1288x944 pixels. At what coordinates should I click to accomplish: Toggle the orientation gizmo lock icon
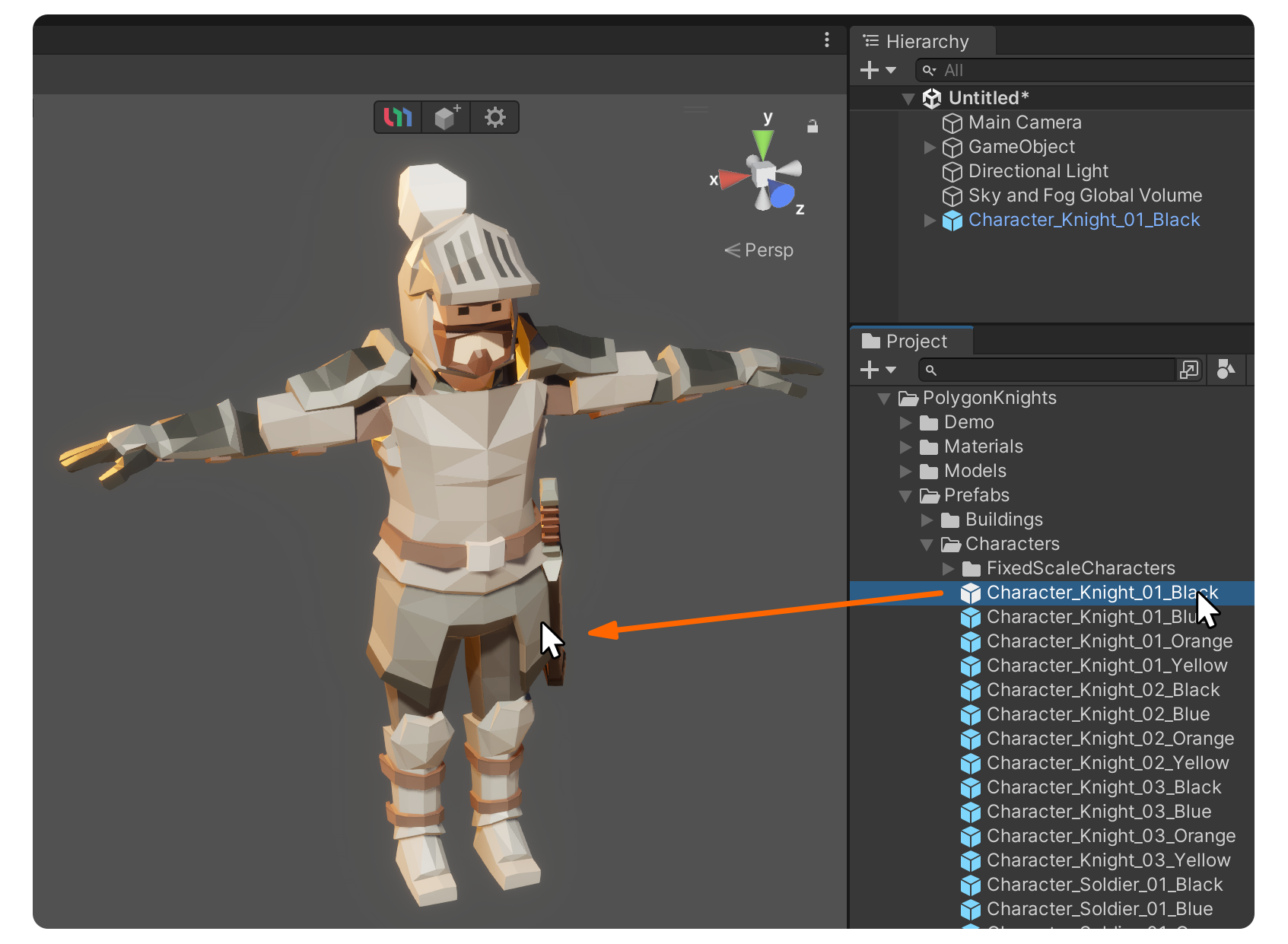click(813, 126)
